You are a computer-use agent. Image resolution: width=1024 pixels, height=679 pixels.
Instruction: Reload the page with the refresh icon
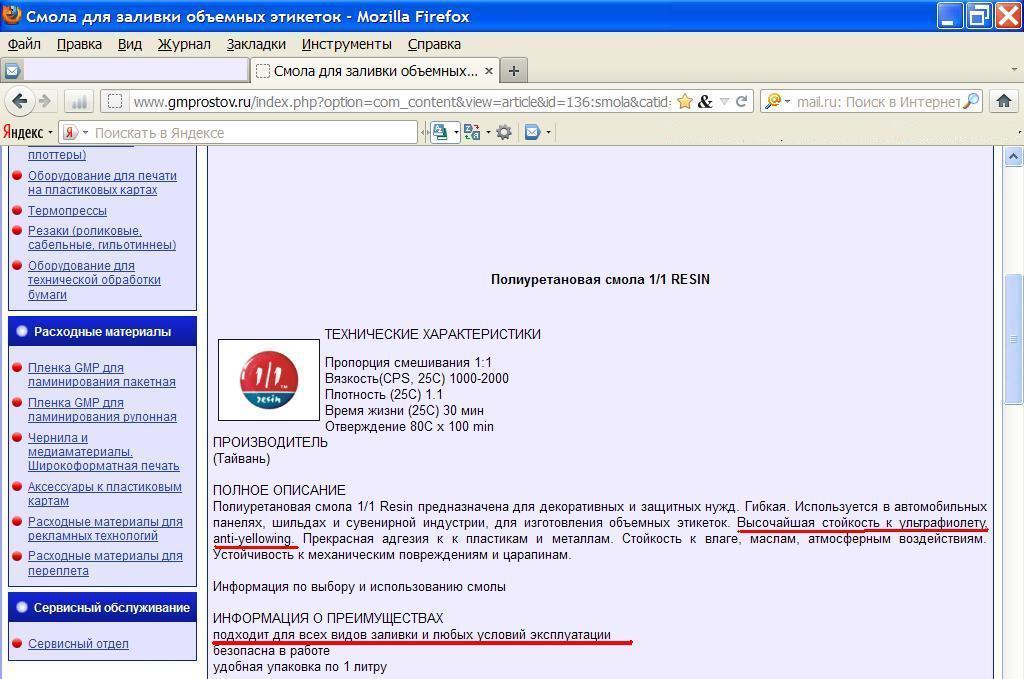click(741, 101)
